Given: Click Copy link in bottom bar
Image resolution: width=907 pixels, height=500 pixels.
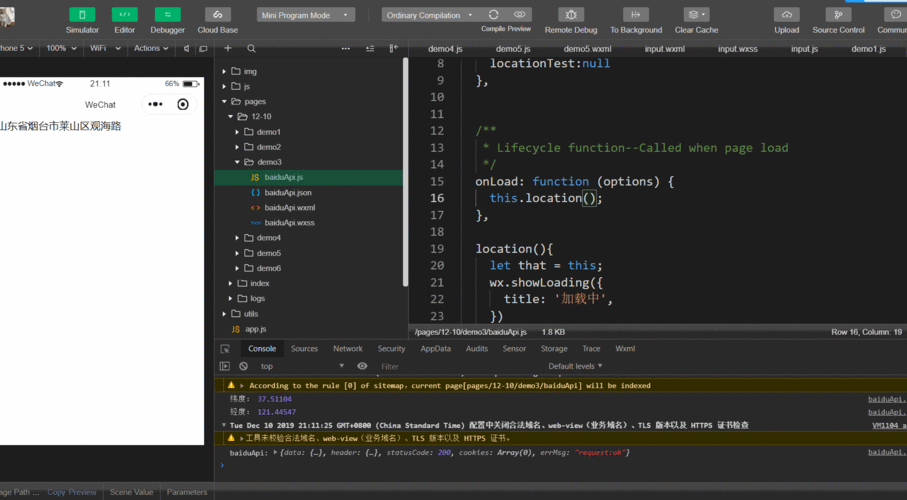Looking at the screenshot, I should [x=56, y=492].
